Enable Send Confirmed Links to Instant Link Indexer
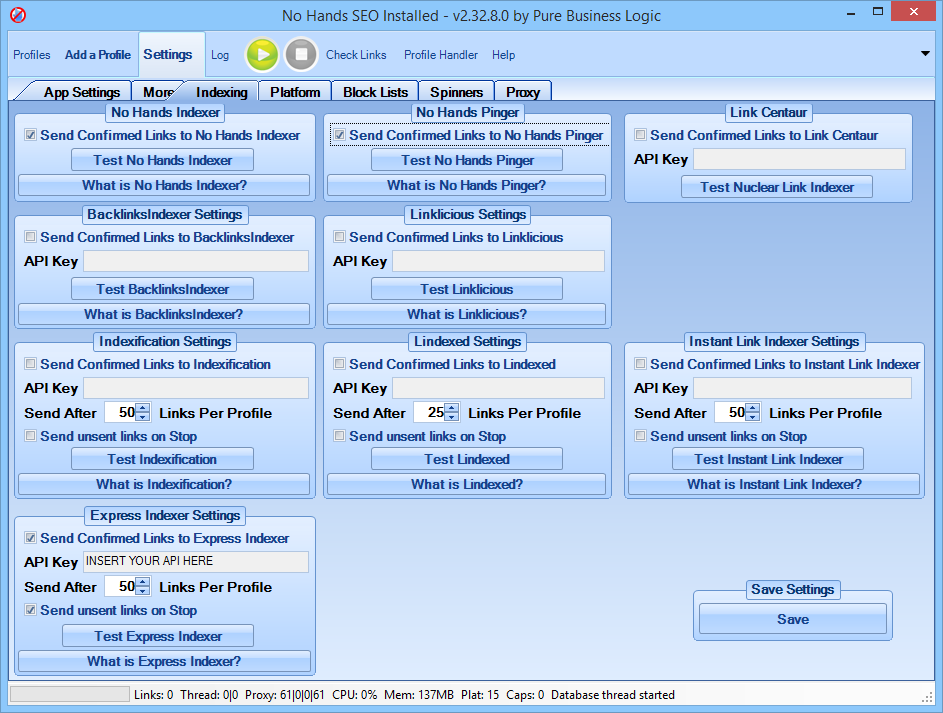 pos(640,364)
